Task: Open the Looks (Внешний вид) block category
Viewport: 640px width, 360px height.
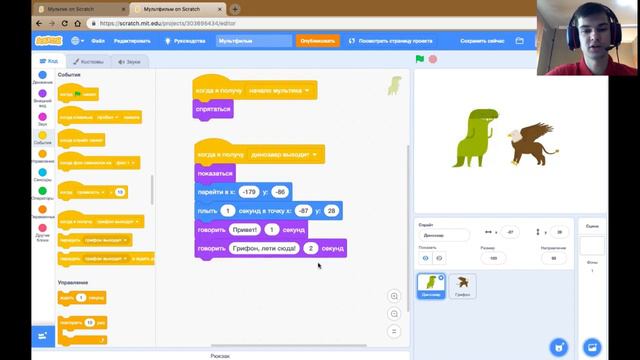Action: (42, 98)
